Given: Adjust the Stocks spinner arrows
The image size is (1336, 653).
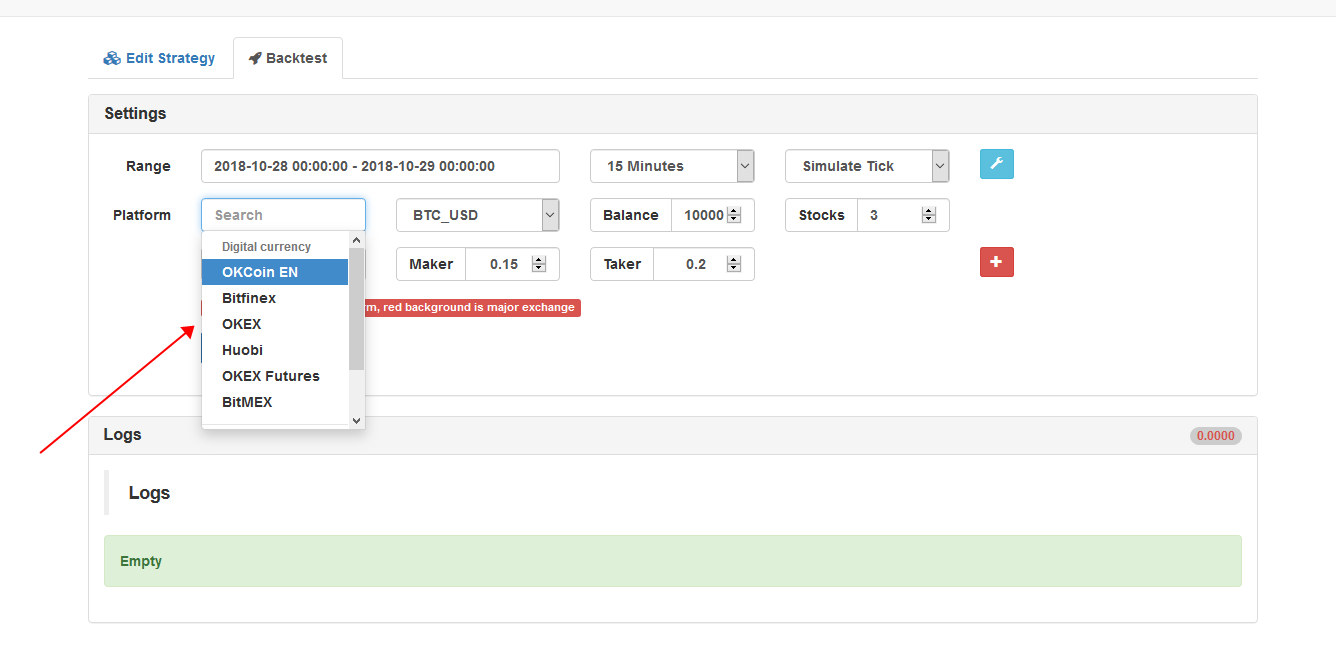Looking at the screenshot, I should pyautogui.click(x=929, y=215).
